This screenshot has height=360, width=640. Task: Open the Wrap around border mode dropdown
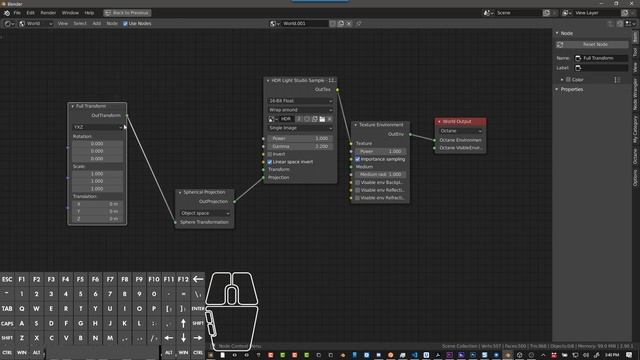point(300,110)
